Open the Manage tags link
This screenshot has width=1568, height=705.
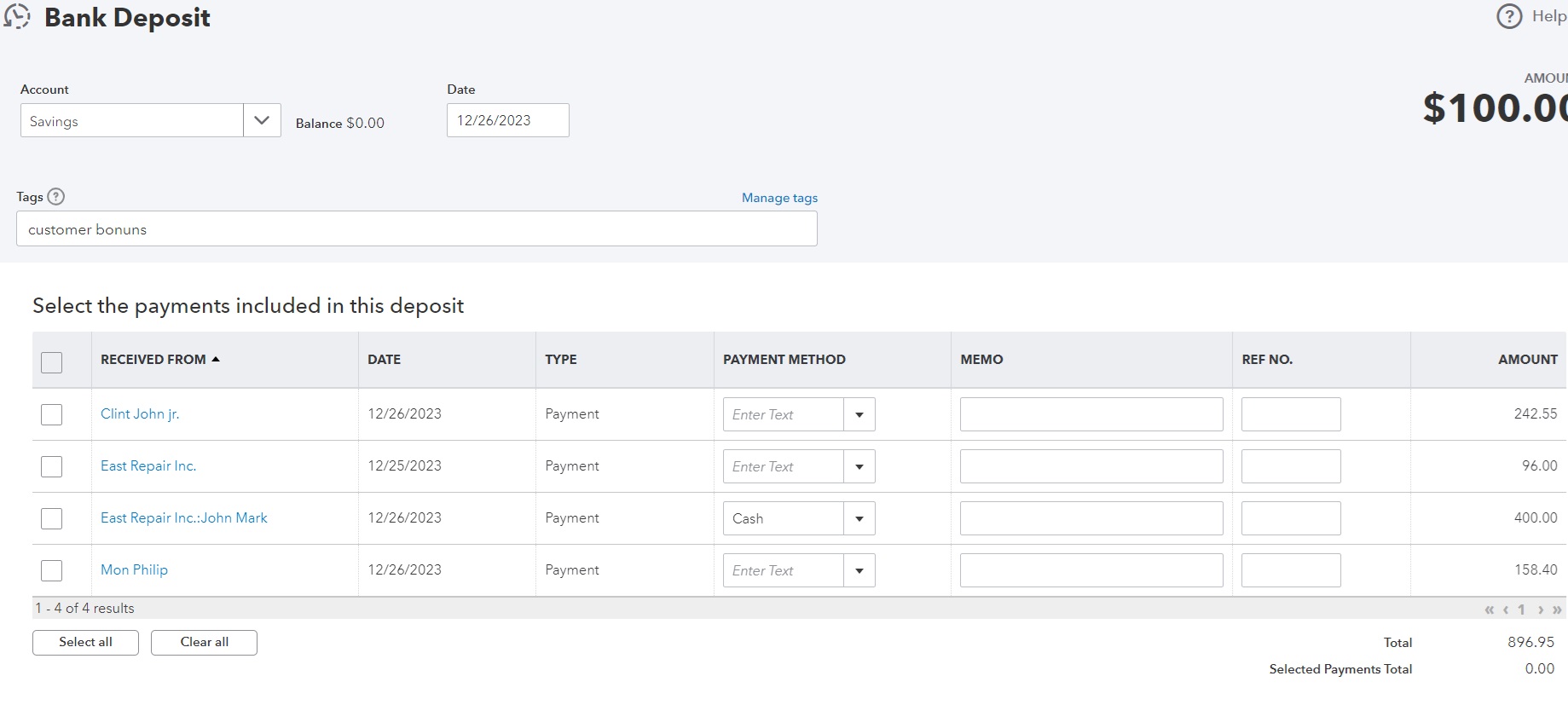(779, 198)
